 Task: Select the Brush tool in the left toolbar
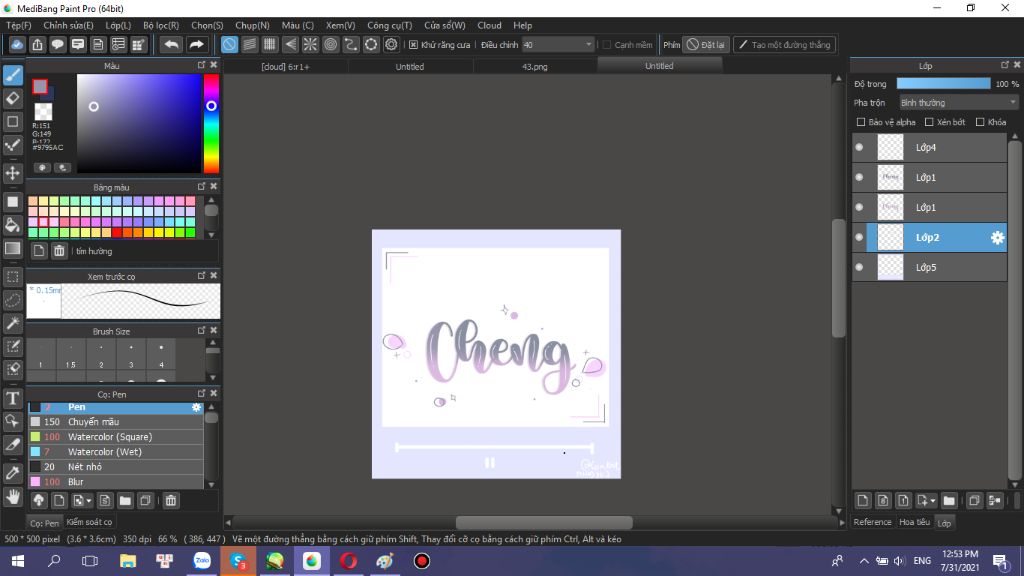pos(13,75)
